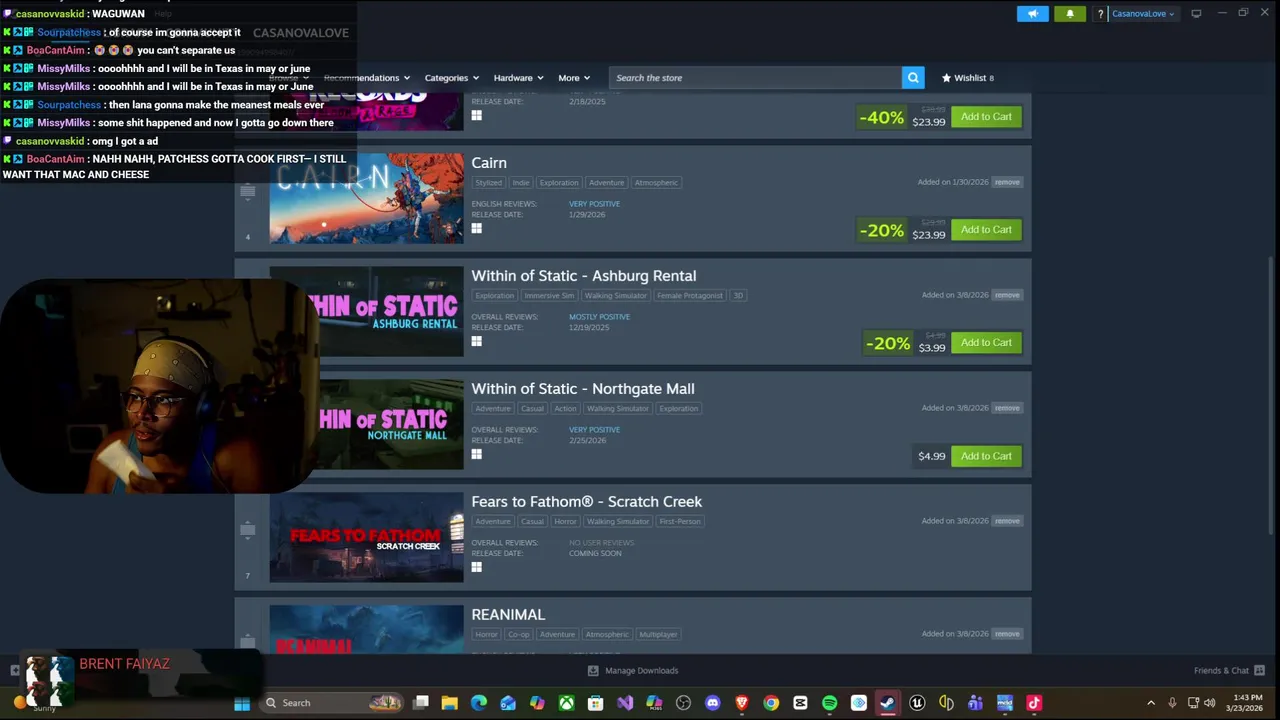Image resolution: width=1280 pixels, height=720 pixels.
Task: Focus the Search the store field
Action: point(755,77)
